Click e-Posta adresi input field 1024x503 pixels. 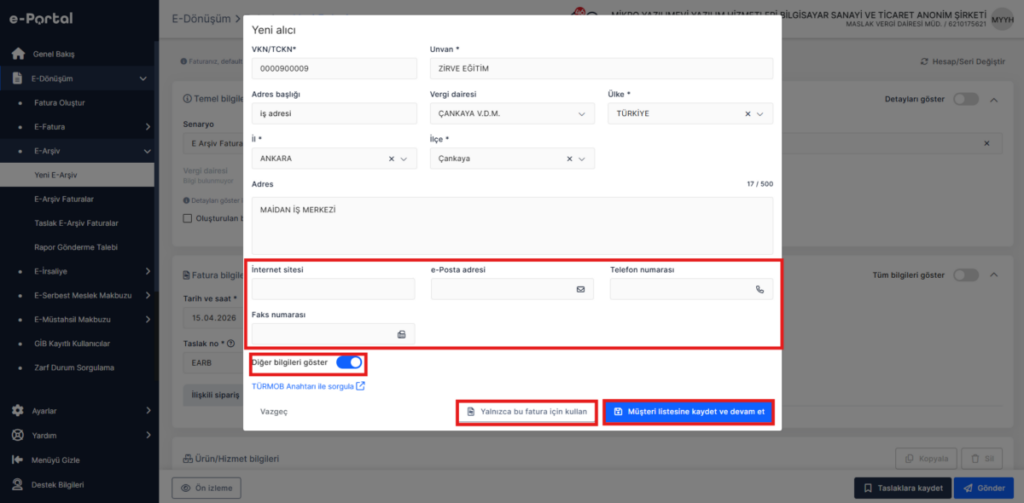pos(512,289)
